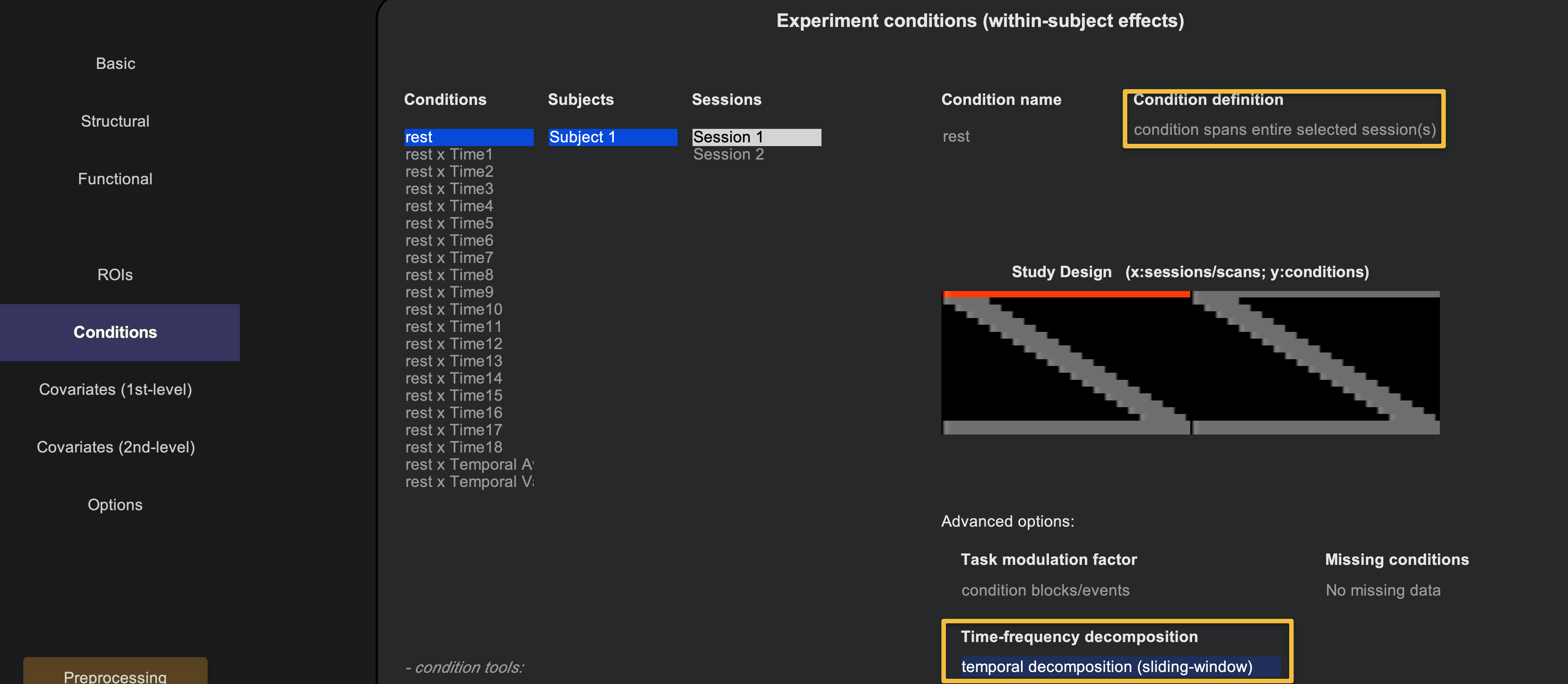Open the ROIs tab
This screenshot has height=684, width=1568.
[115, 275]
